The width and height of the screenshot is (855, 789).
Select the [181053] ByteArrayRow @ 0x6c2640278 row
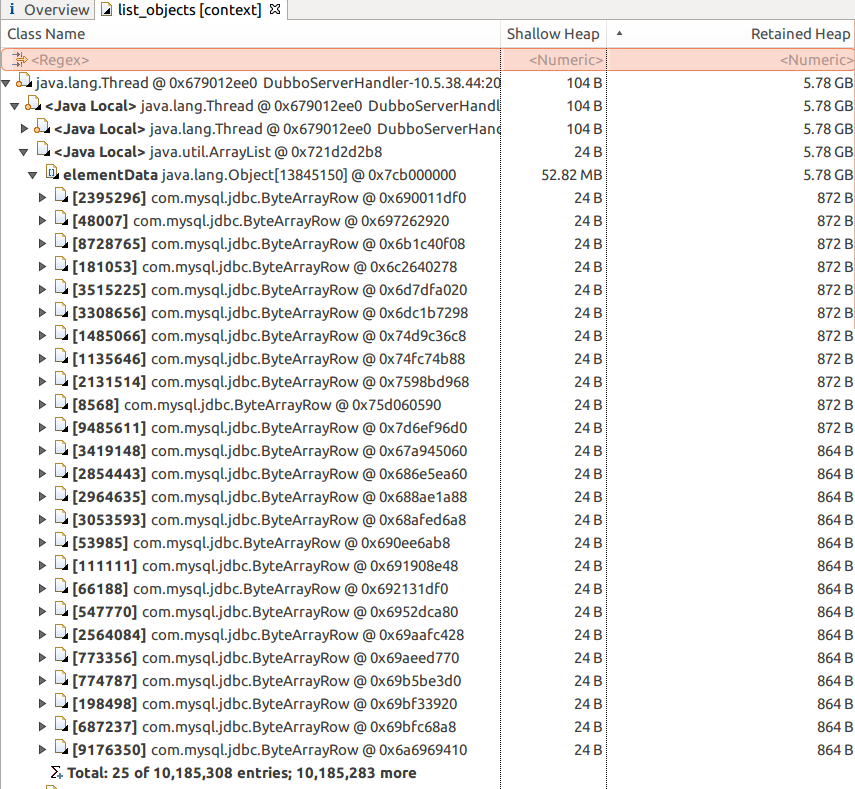[x=250, y=266]
